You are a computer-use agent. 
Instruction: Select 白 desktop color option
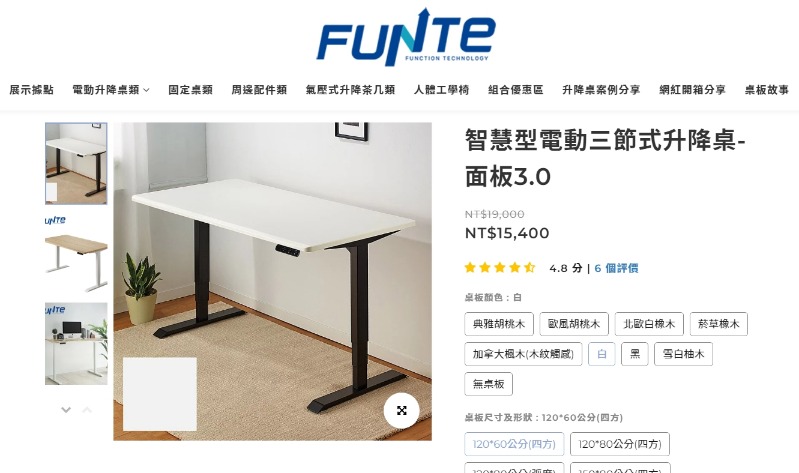pos(602,354)
